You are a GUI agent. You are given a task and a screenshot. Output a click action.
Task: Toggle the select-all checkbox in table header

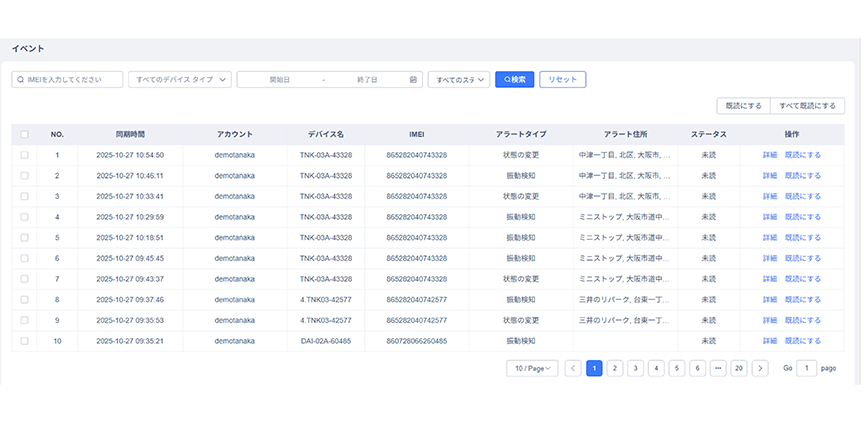[x=24, y=134]
